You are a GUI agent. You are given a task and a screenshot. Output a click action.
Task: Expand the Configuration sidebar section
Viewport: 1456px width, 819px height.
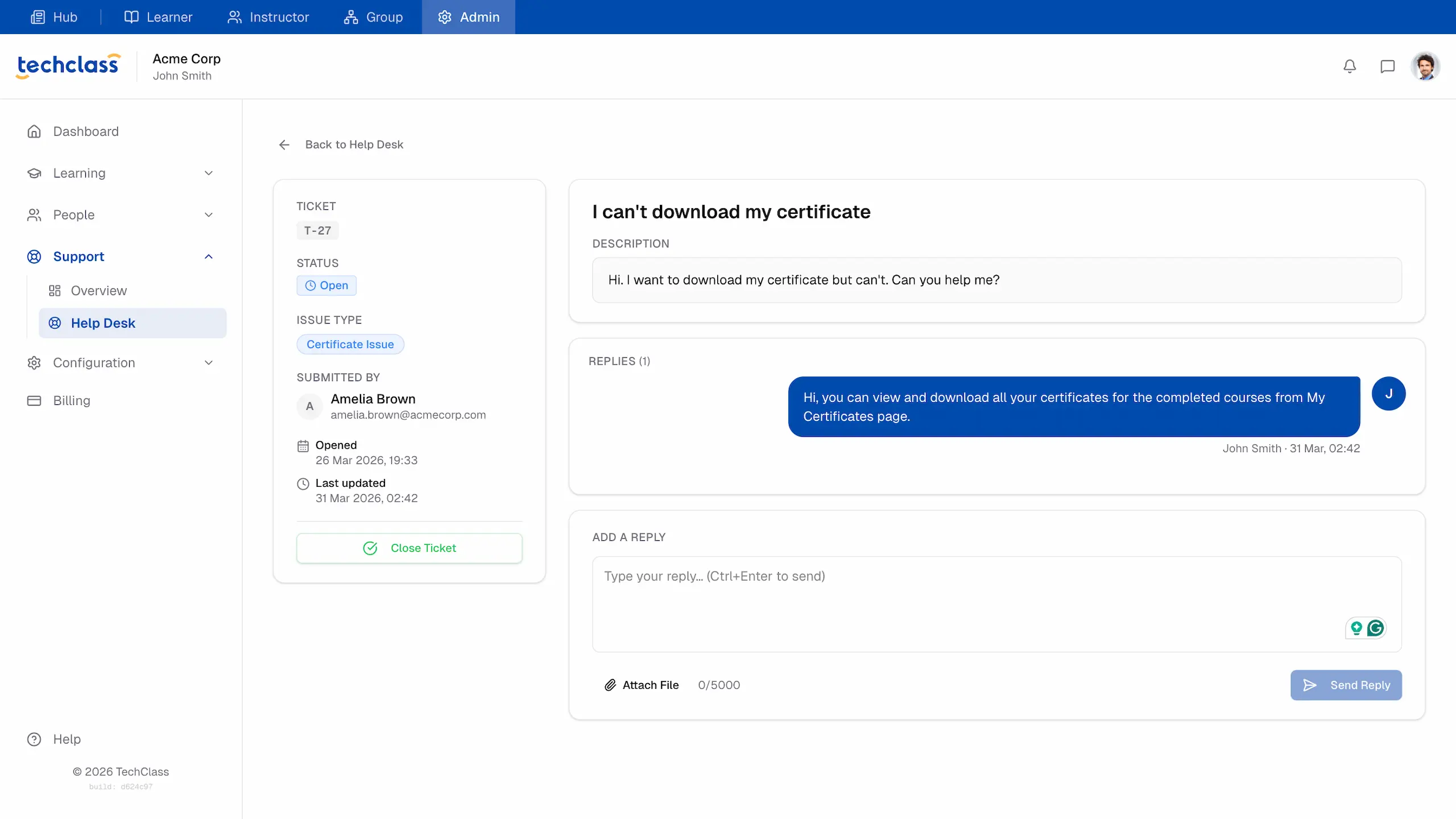[x=208, y=362]
